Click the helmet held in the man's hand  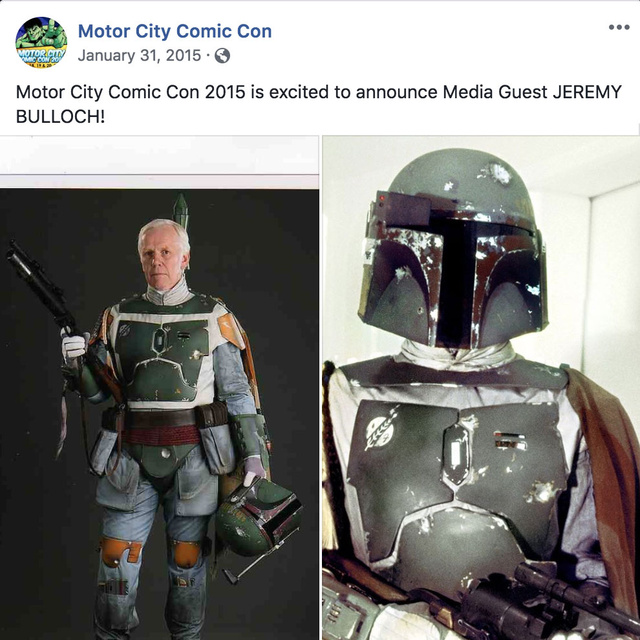tap(258, 517)
